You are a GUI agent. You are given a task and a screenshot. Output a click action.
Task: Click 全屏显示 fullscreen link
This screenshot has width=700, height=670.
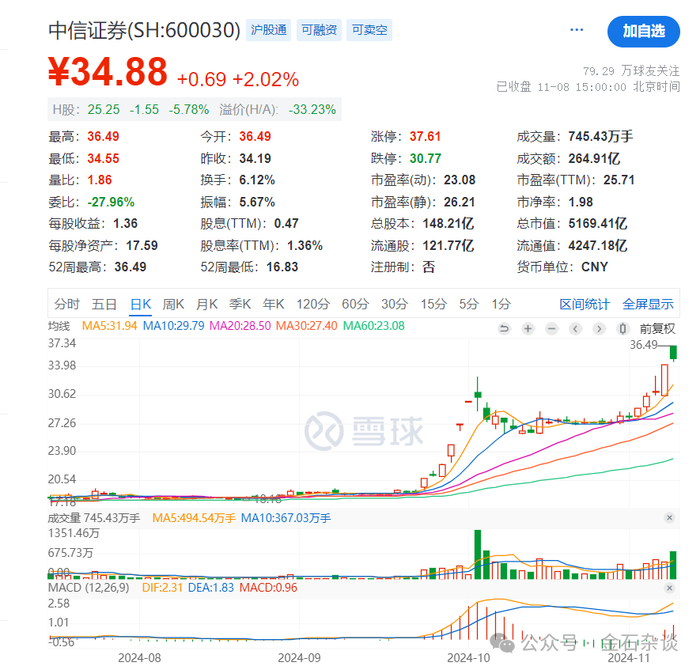pyautogui.click(x=648, y=304)
